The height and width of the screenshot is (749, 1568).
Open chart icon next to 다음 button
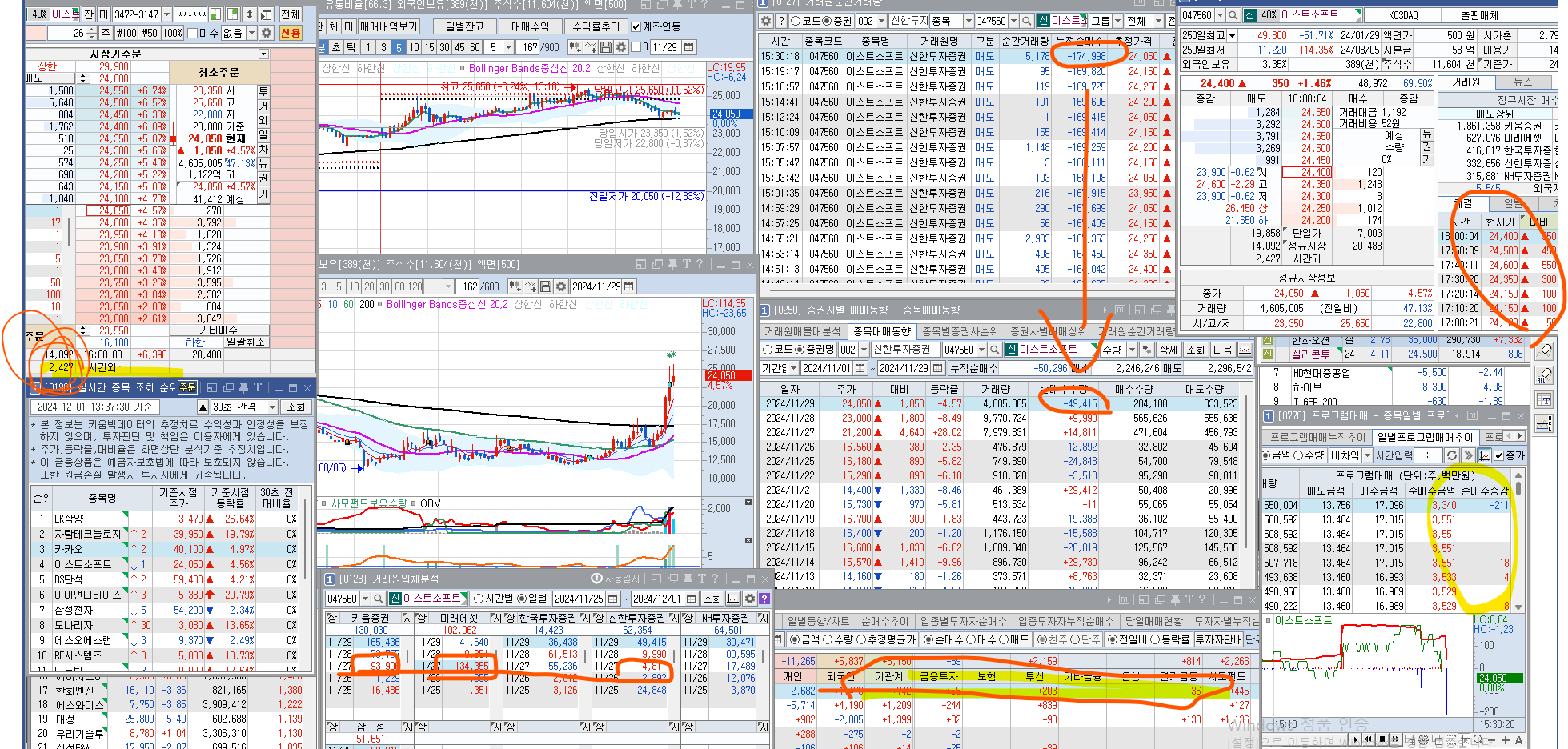pyautogui.click(x=1245, y=350)
